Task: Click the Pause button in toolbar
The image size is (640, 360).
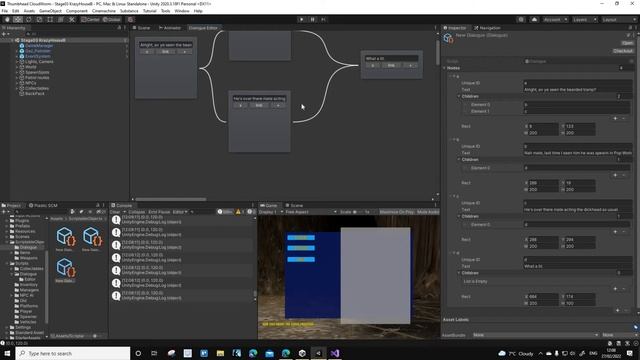Action: (x=313, y=19)
